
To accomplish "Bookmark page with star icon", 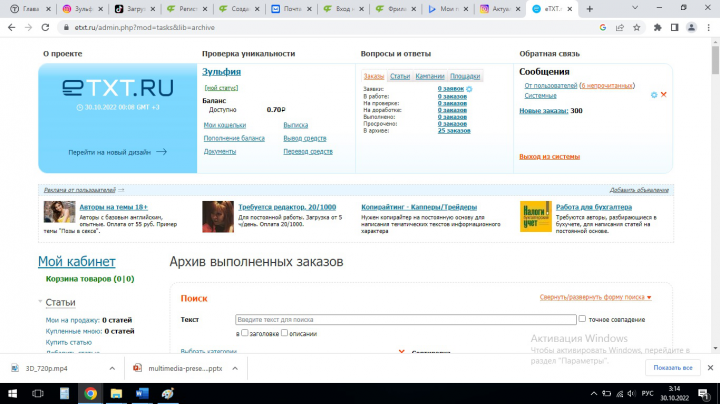I will coord(636,28).
